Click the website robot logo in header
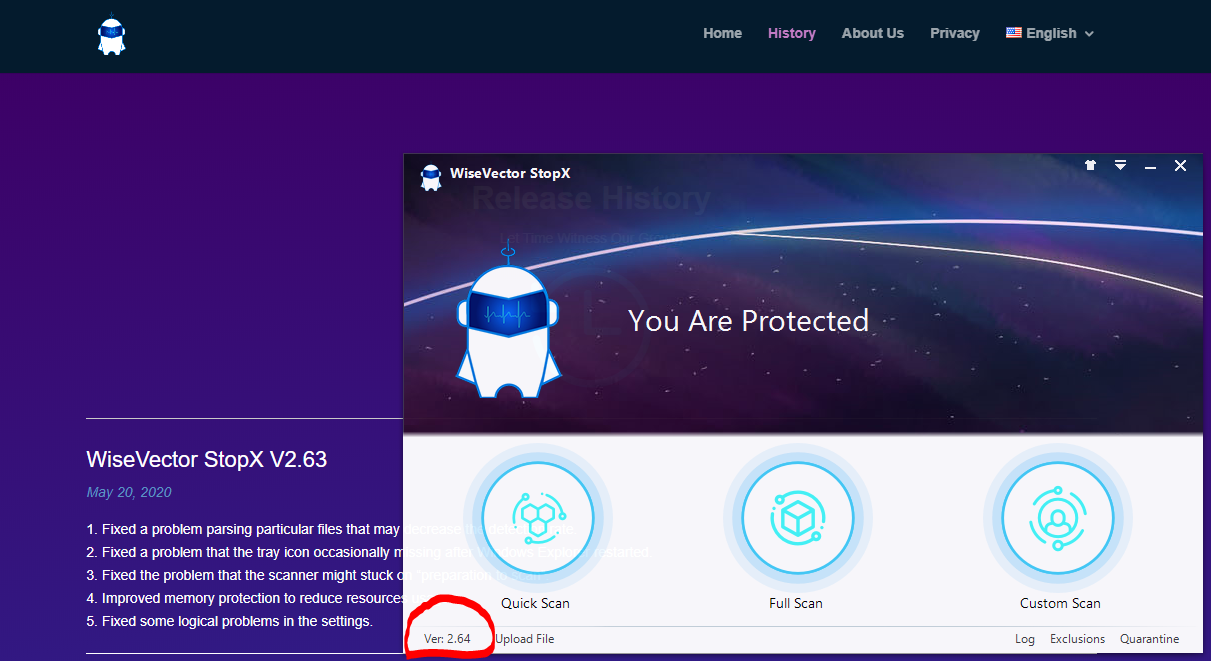1211x661 pixels. pyautogui.click(x=111, y=36)
